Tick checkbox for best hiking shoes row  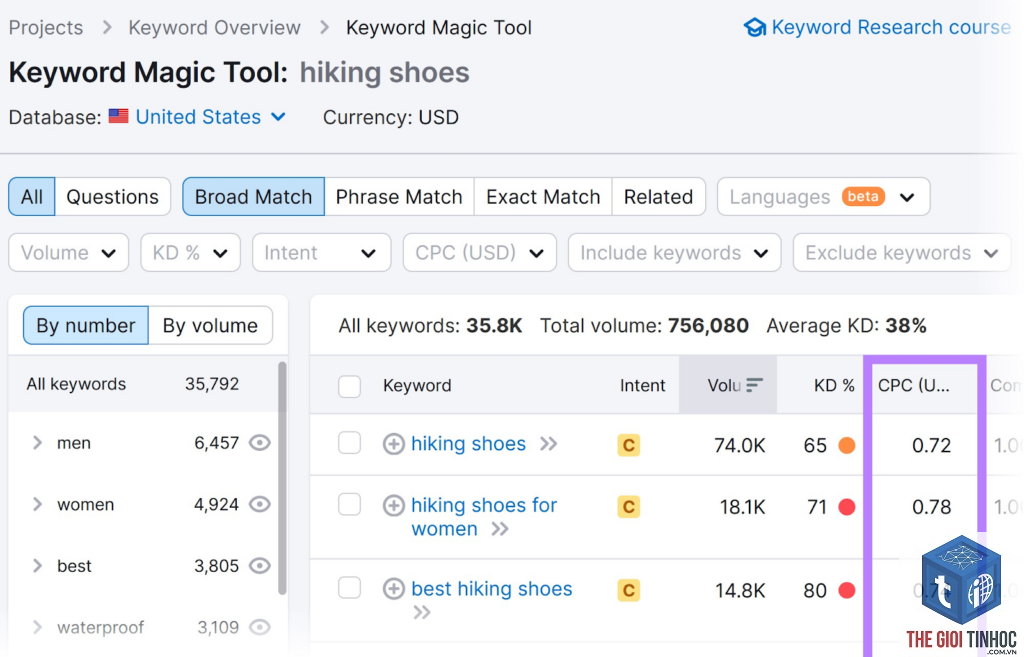click(x=349, y=588)
